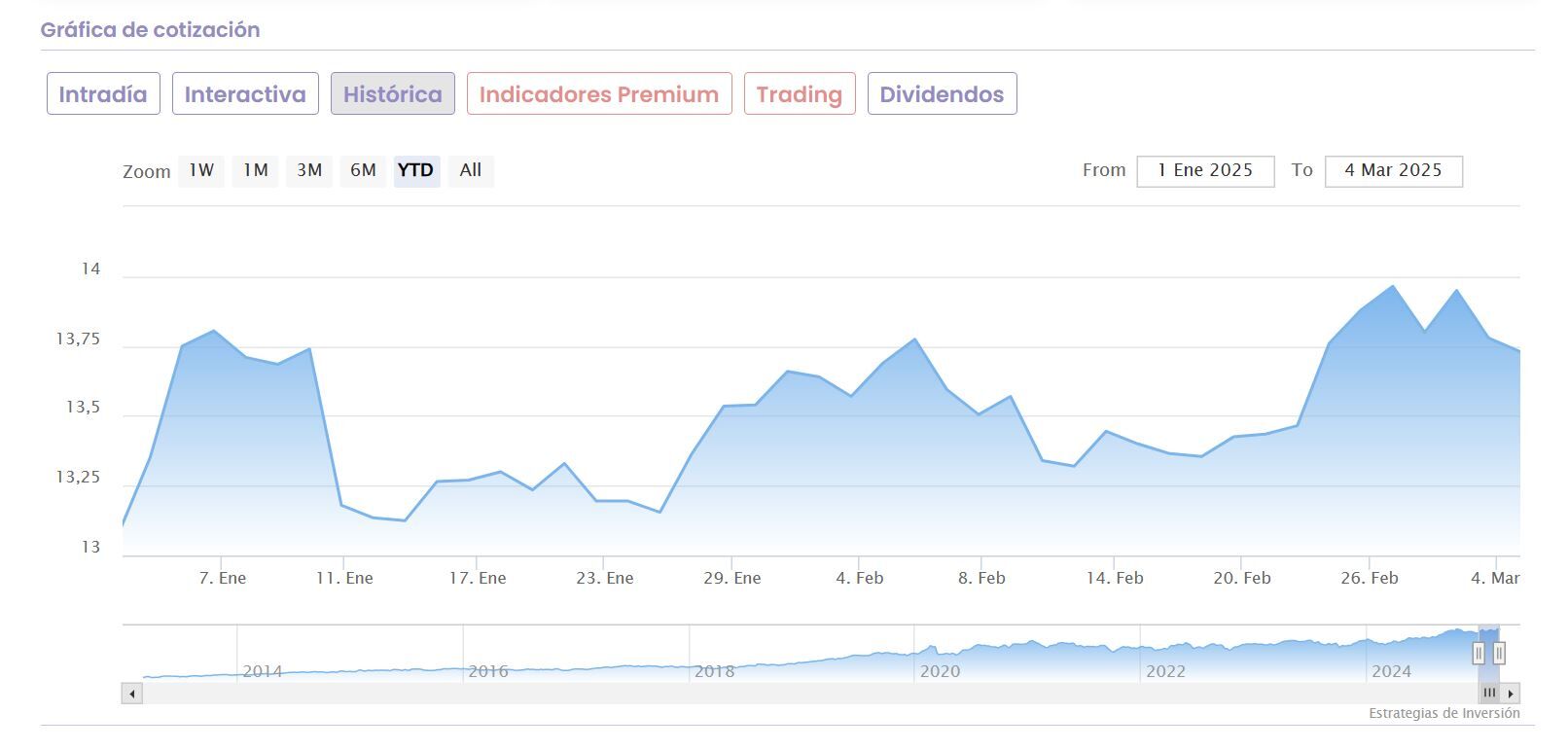
Task: Choose the 3M zoom range
Action: point(309,170)
